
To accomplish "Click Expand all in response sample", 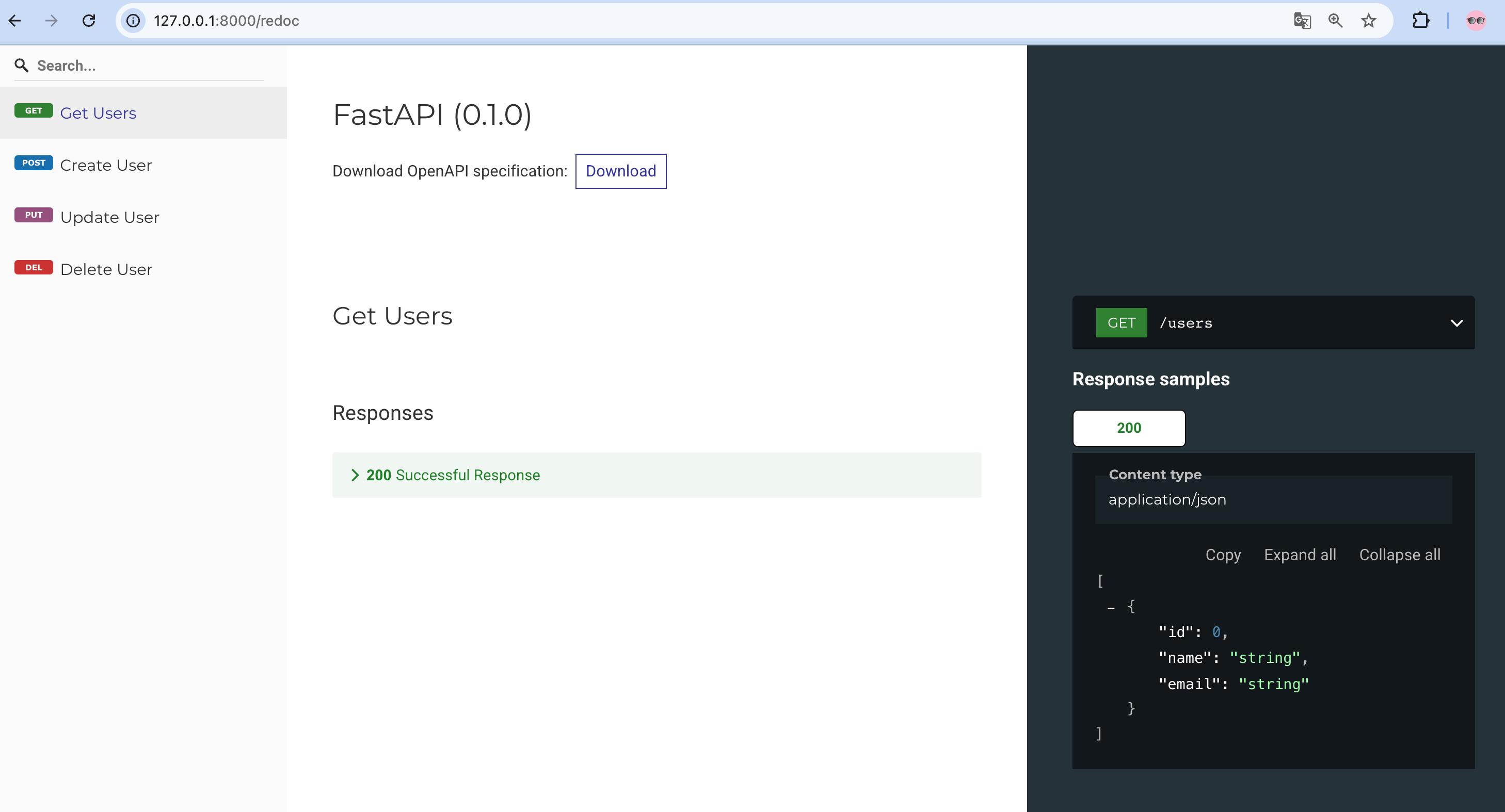I will (x=1300, y=555).
